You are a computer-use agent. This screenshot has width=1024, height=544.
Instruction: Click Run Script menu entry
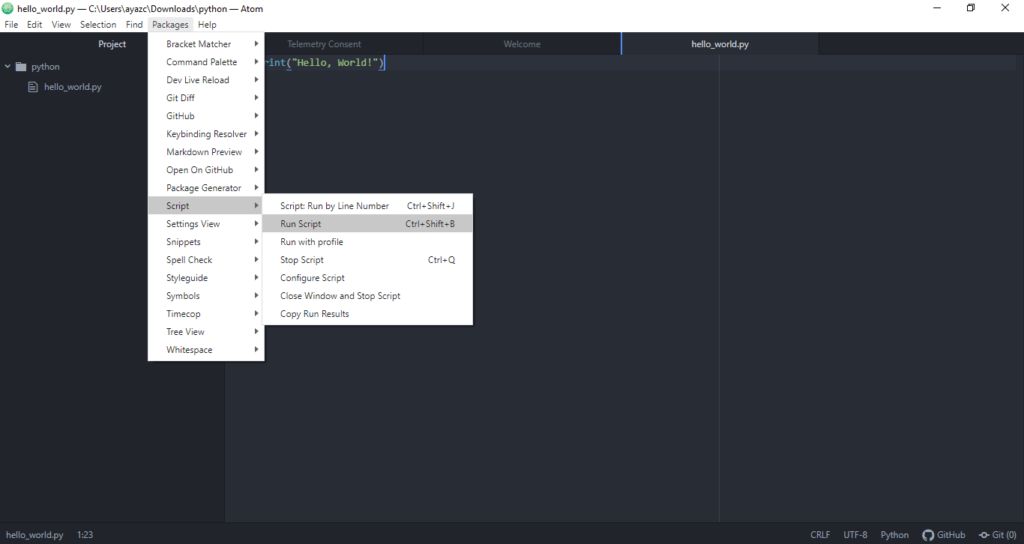coord(367,223)
